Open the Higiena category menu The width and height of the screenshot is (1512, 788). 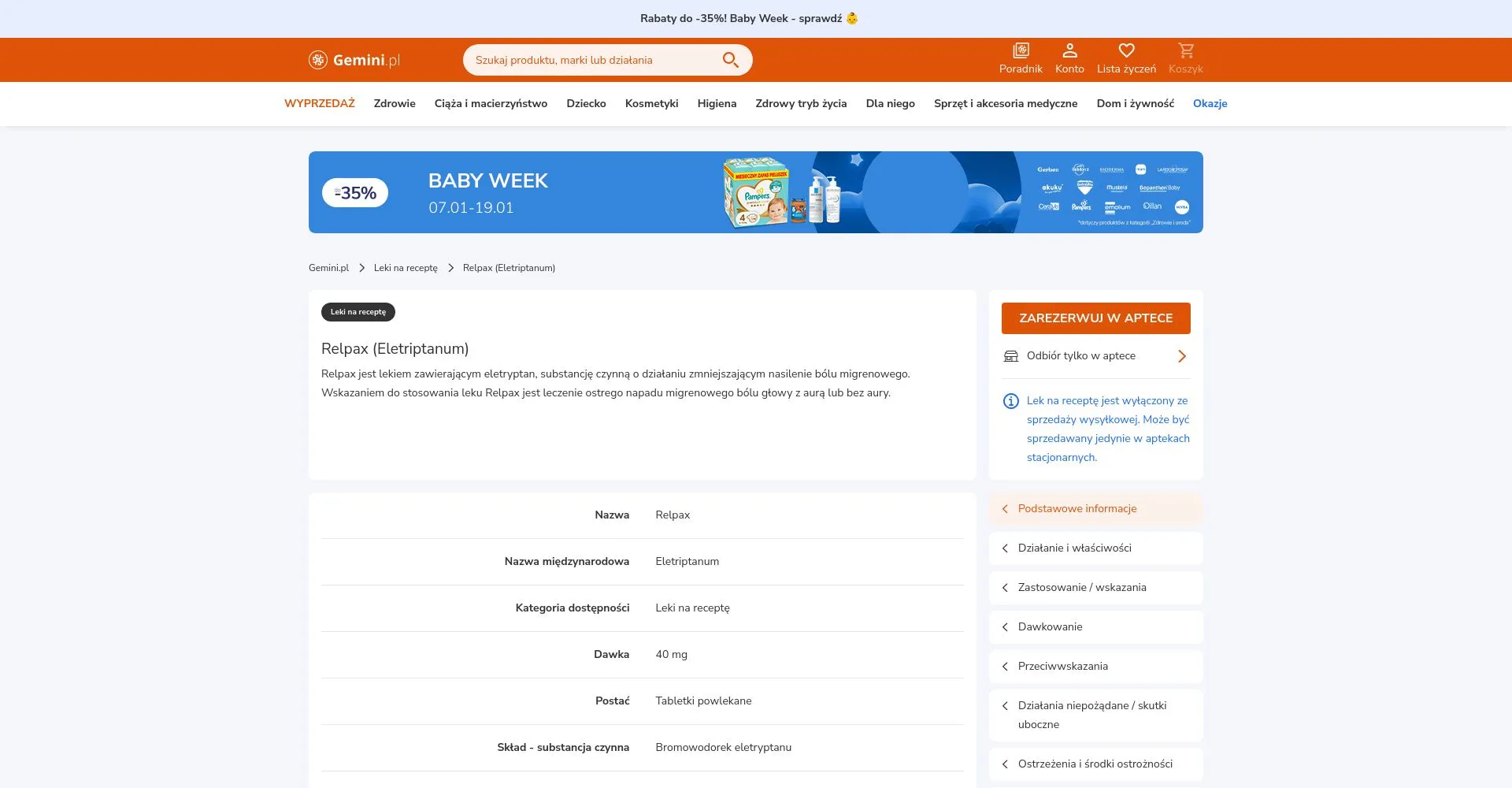717,103
